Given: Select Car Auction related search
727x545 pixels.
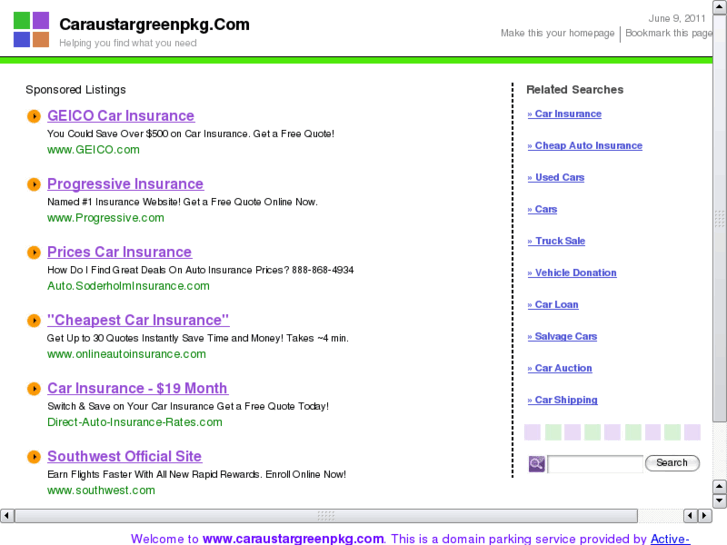Looking at the screenshot, I should tap(560, 368).
